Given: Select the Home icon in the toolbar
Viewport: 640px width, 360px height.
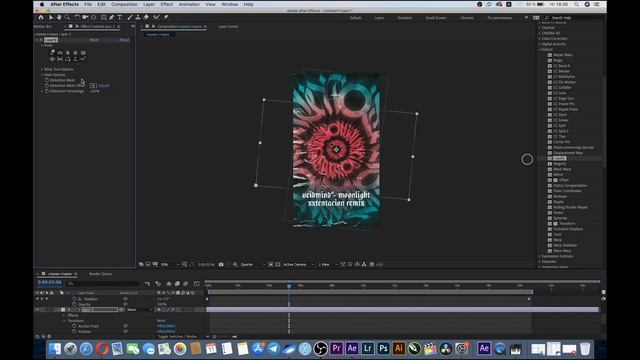Looking at the screenshot, I should (x=41, y=18).
